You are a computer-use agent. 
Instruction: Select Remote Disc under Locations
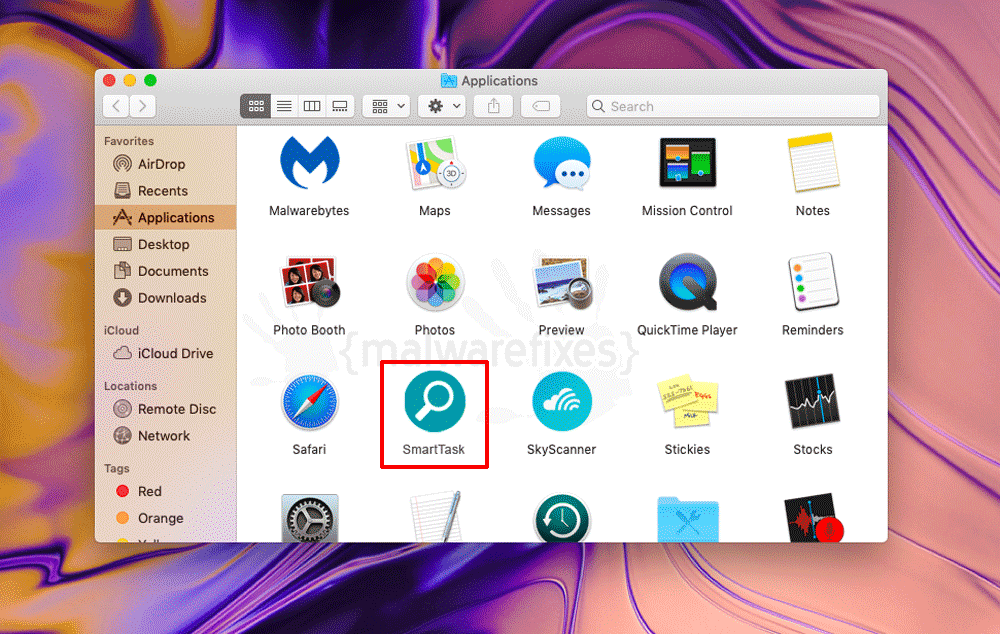pos(166,409)
